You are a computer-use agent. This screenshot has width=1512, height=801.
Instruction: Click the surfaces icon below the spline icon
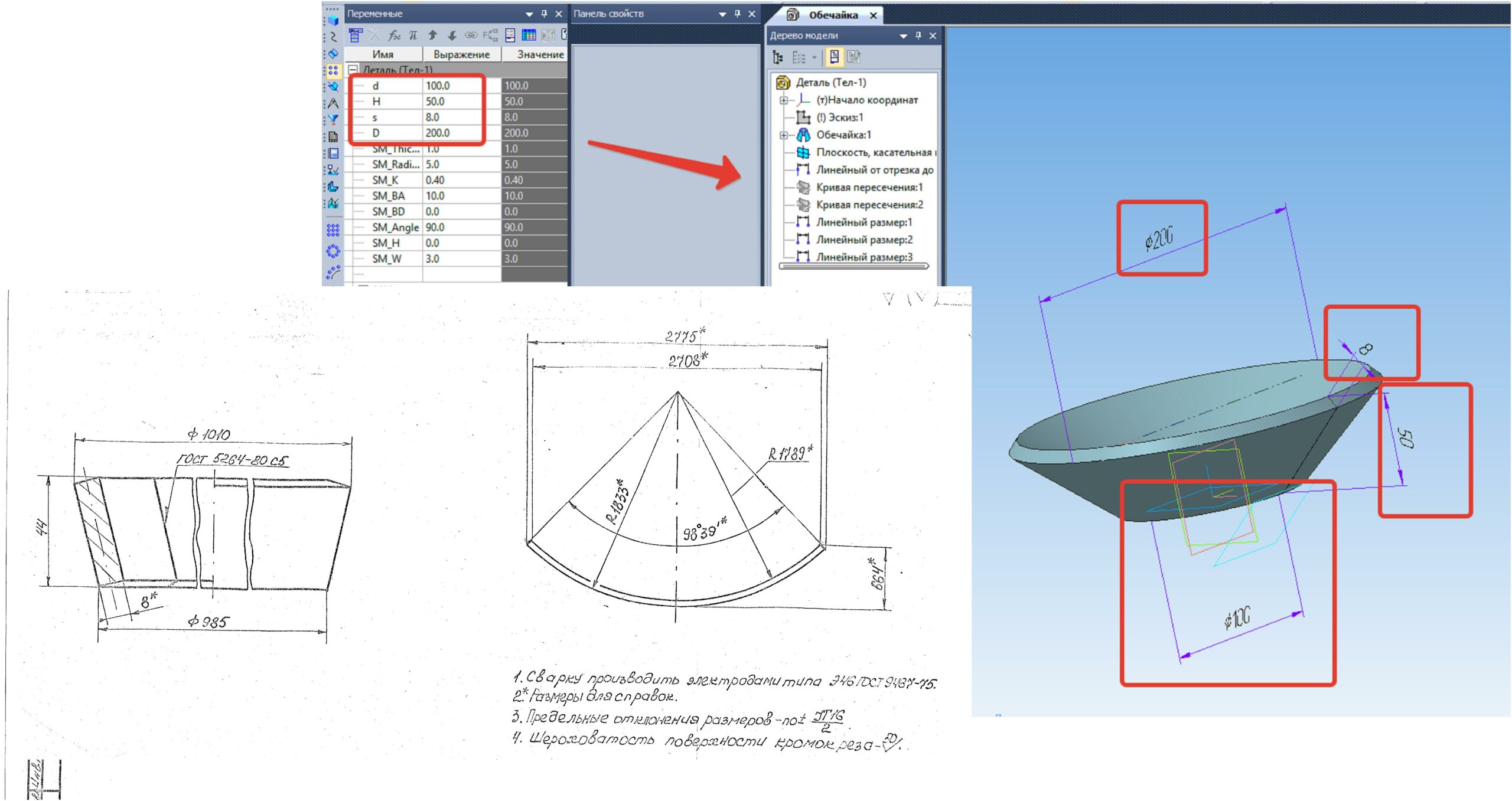click(333, 54)
